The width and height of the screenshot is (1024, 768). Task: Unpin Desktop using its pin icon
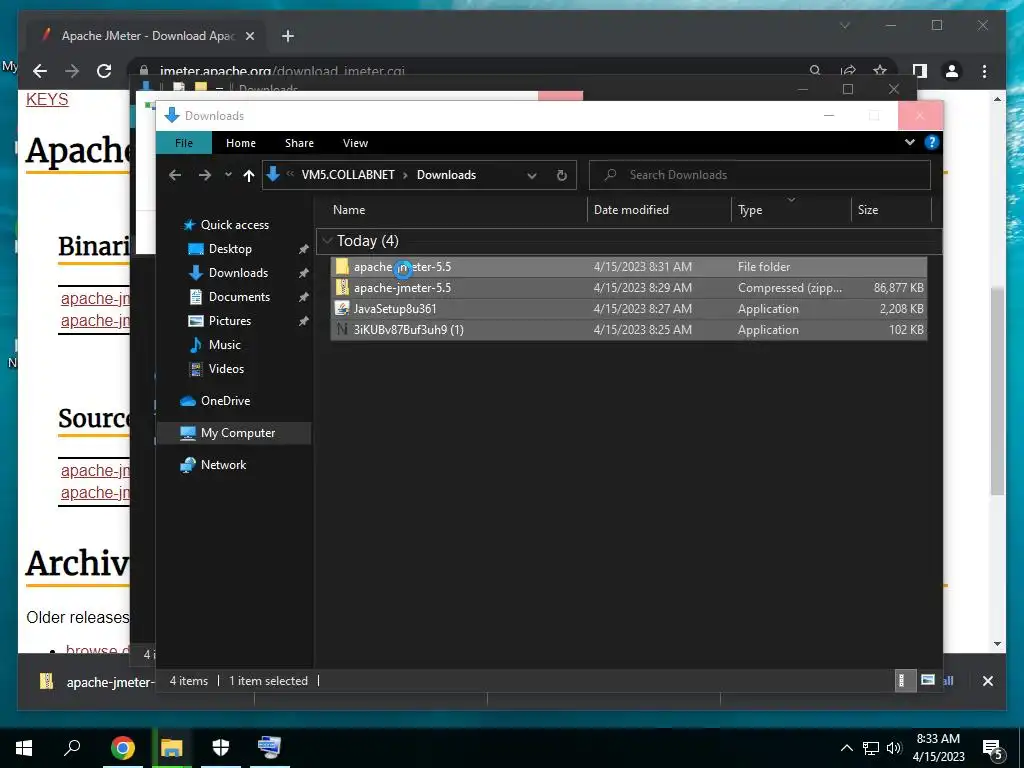coord(303,249)
